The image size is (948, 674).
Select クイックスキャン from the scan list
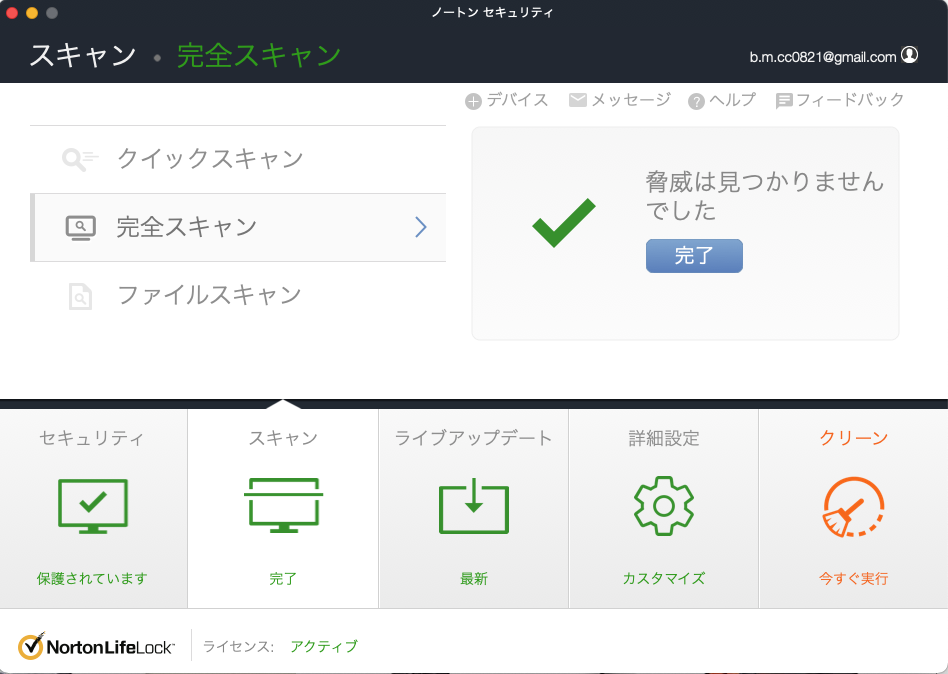click(x=210, y=159)
